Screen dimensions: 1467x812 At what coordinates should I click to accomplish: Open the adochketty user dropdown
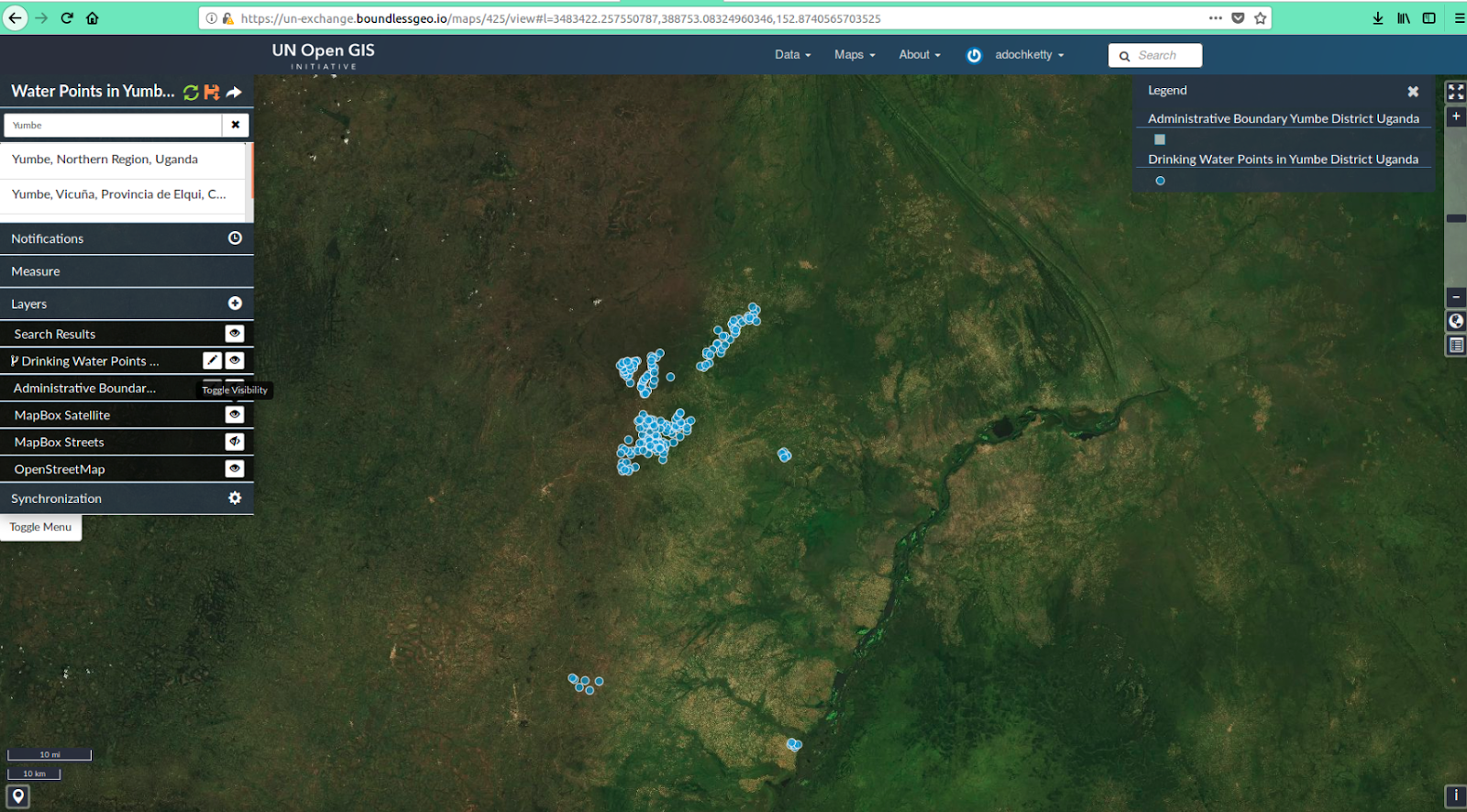(1029, 55)
